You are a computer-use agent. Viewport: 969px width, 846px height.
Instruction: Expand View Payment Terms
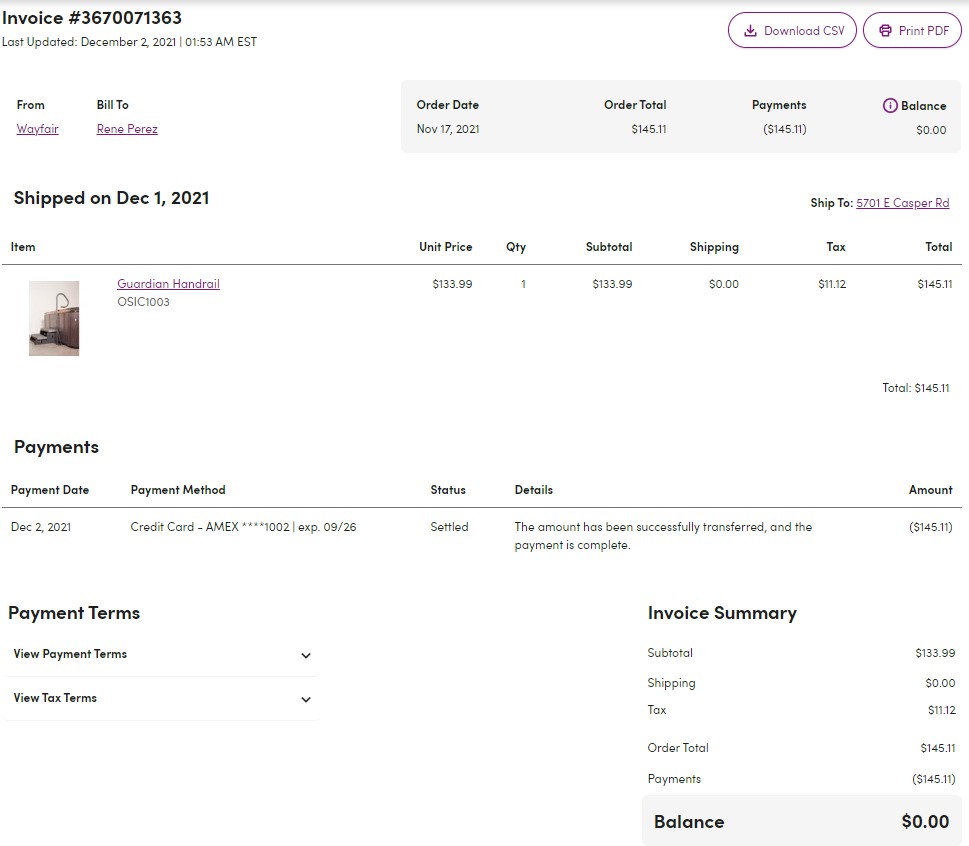point(162,654)
